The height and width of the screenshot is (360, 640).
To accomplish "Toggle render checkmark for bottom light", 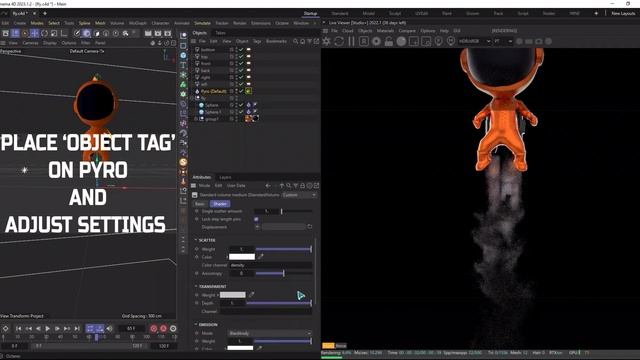I will click(x=241, y=49).
